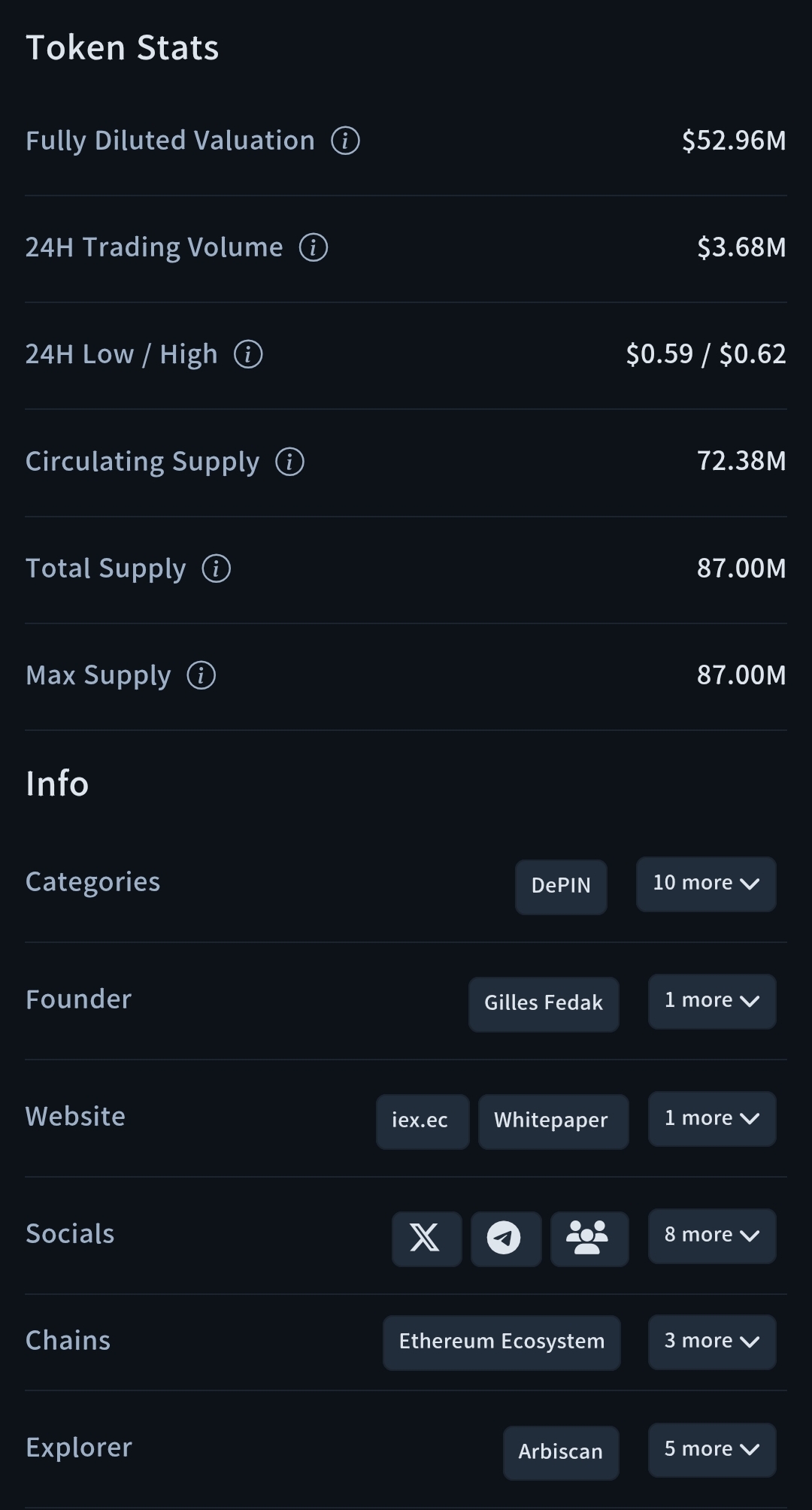Open the Arbiscan explorer link
This screenshot has height=1510, width=812.
coord(561,1452)
